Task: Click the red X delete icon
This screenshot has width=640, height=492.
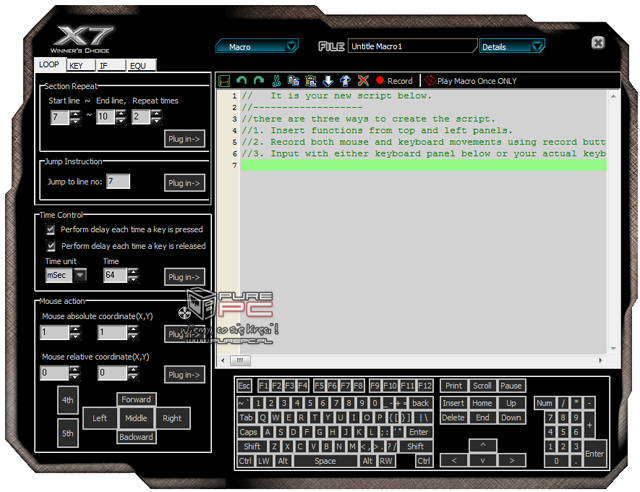Action: coord(362,81)
